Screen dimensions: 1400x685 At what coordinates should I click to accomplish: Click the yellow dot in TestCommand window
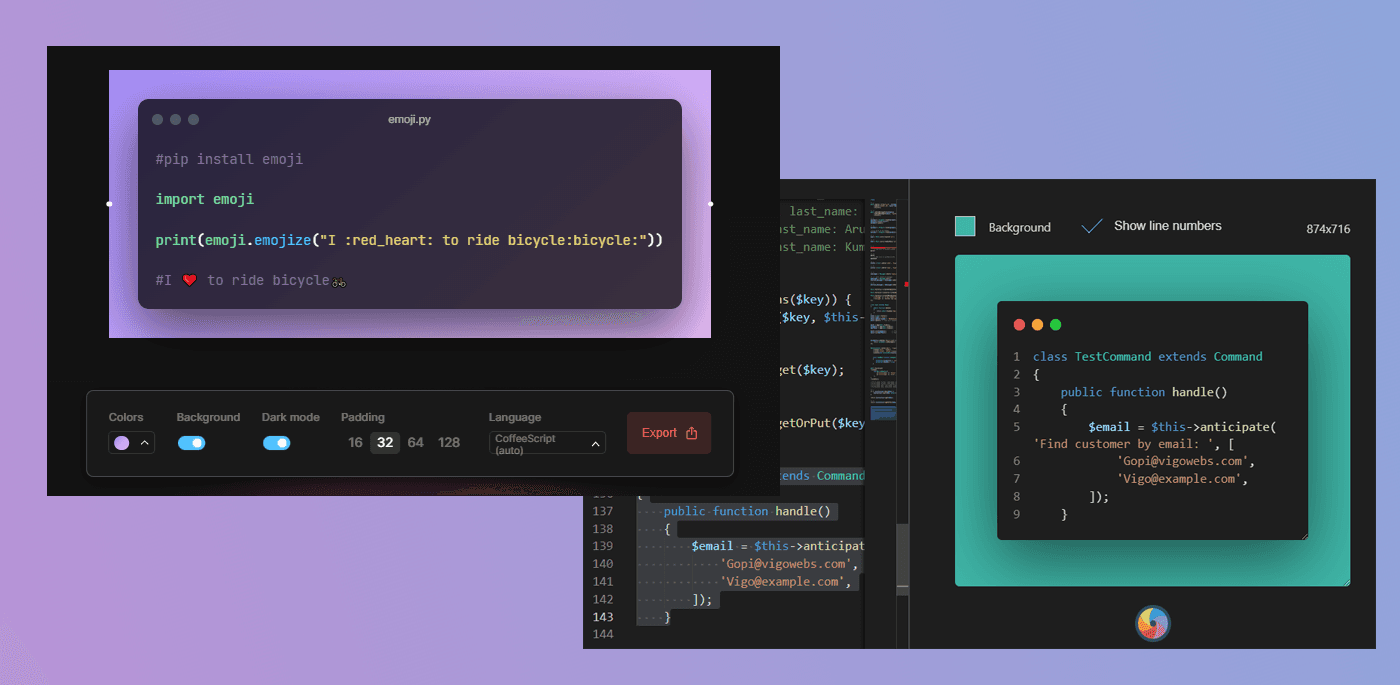click(1037, 325)
